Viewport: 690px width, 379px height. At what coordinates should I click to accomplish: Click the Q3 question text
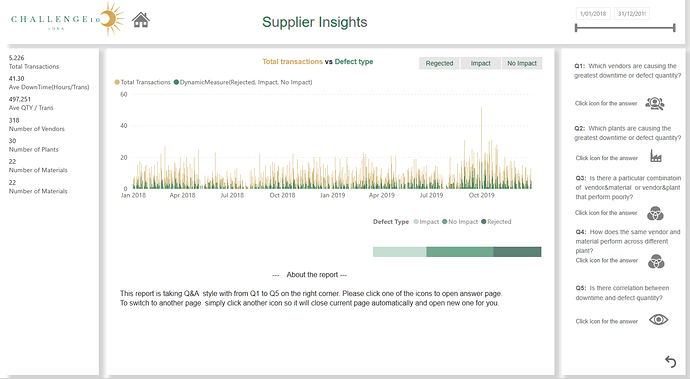[628, 188]
